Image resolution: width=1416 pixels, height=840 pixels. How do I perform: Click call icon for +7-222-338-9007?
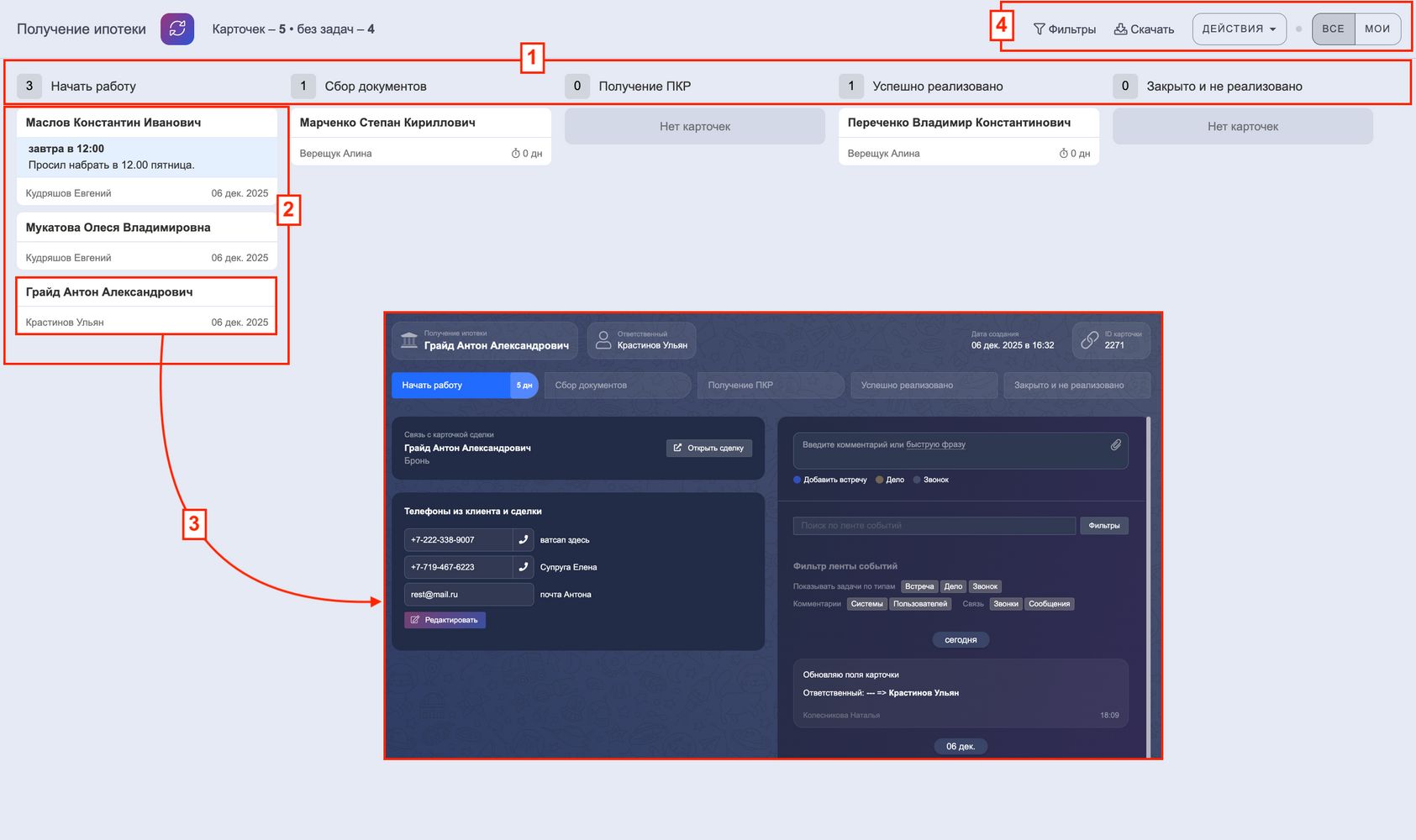523,539
